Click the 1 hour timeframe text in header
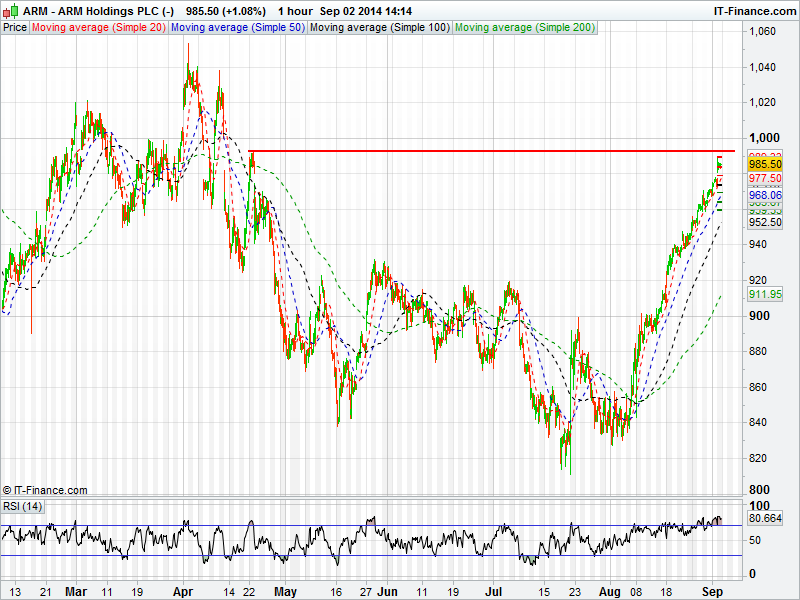 pyautogui.click(x=295, y=10)
